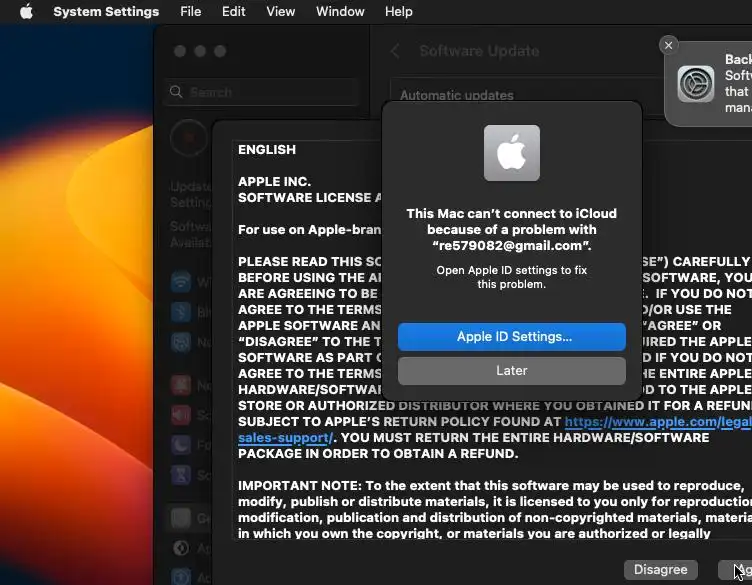Open the Help menu

(399, 12)
